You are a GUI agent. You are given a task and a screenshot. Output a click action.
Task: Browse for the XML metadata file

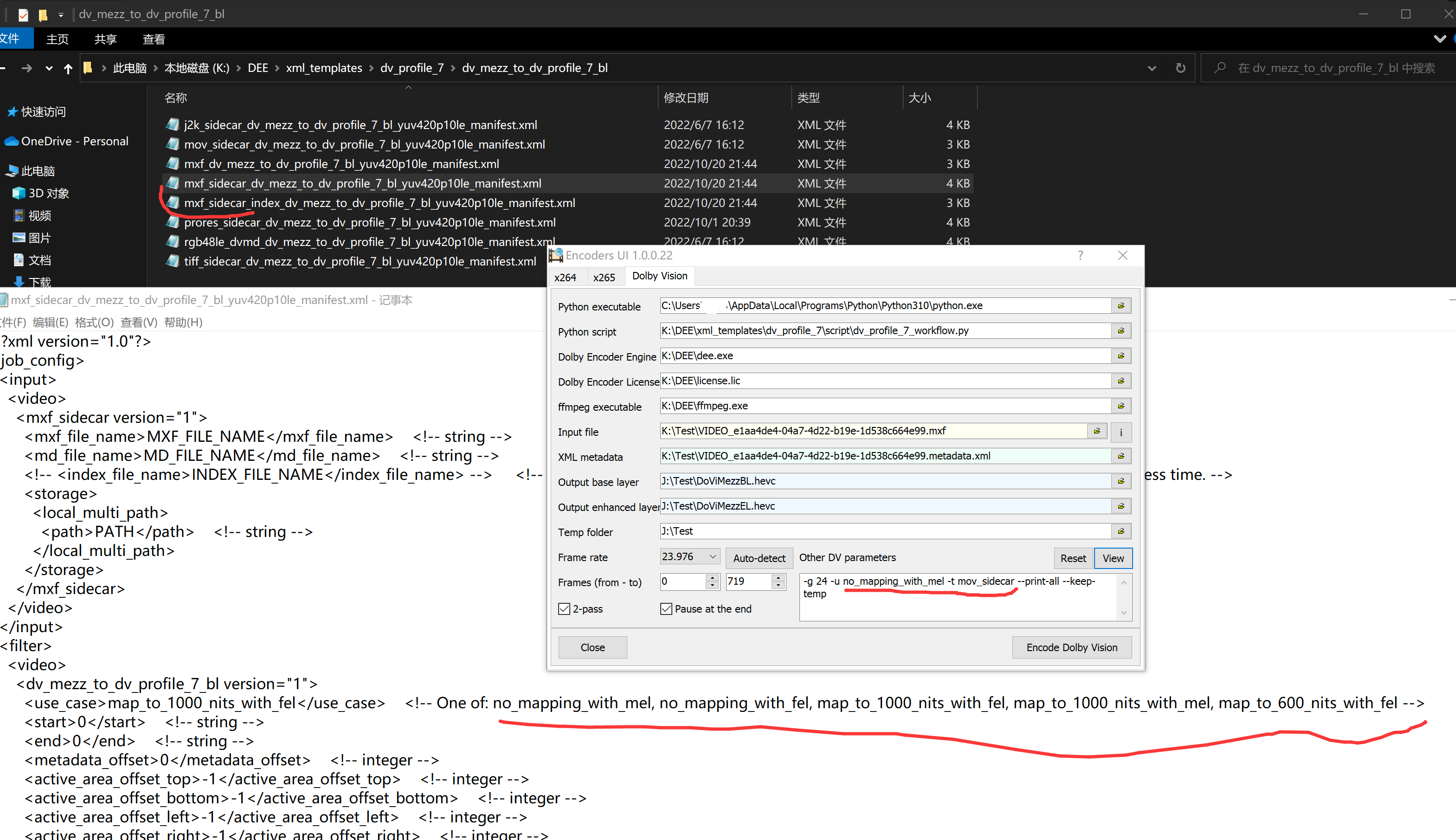[1121, 455]
